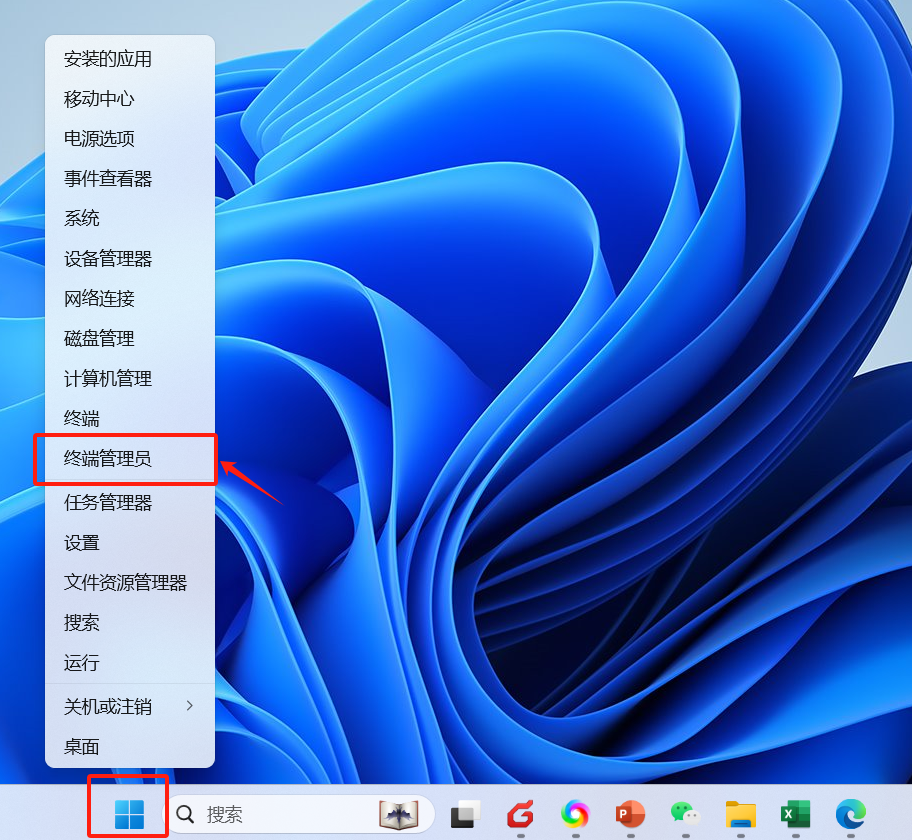912x840 pixels.
Task: Open WeChat from the taskbar
Action: (x=685, y=813)
